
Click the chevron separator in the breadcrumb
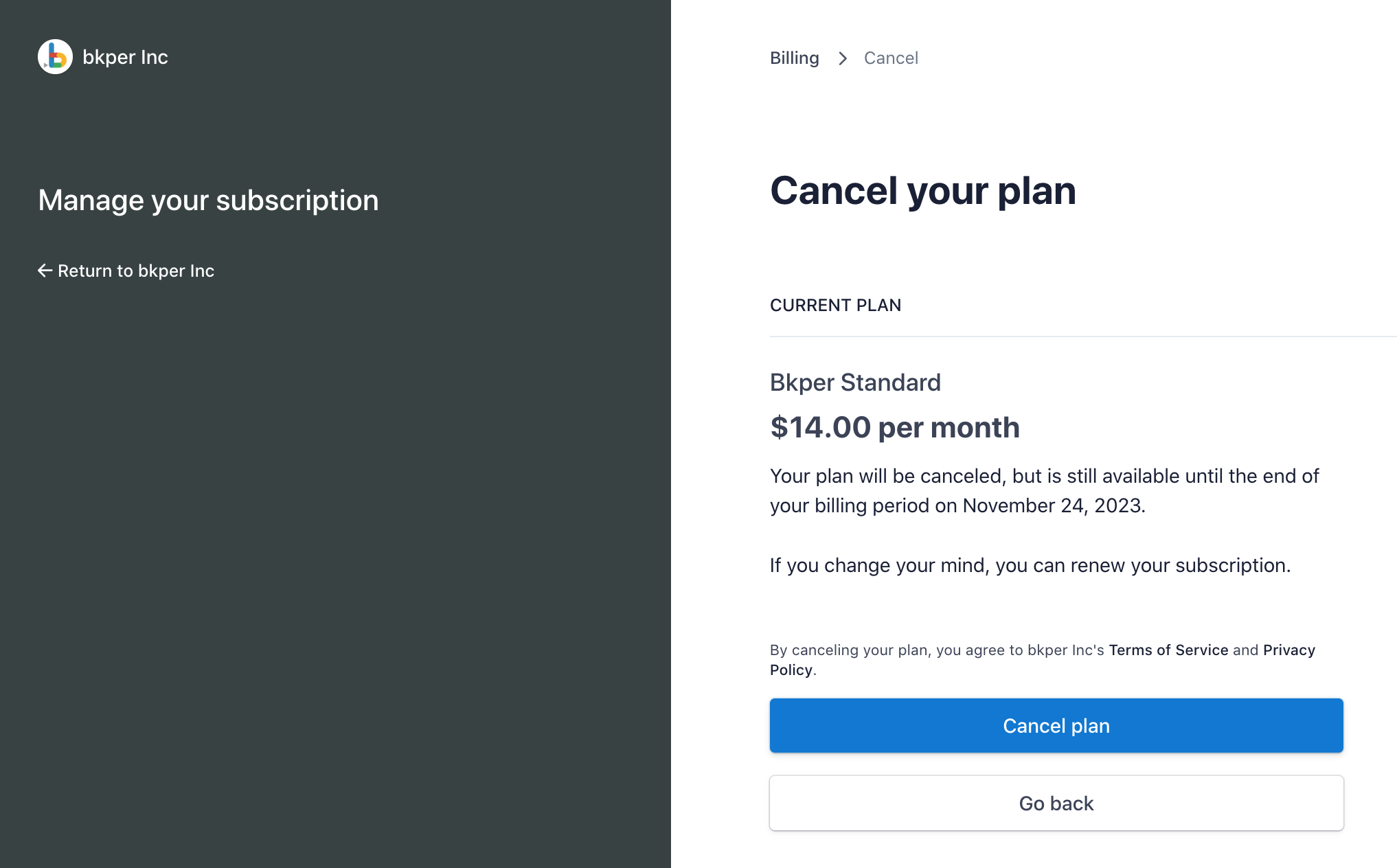pyautogui.click(x=842, y=58)
